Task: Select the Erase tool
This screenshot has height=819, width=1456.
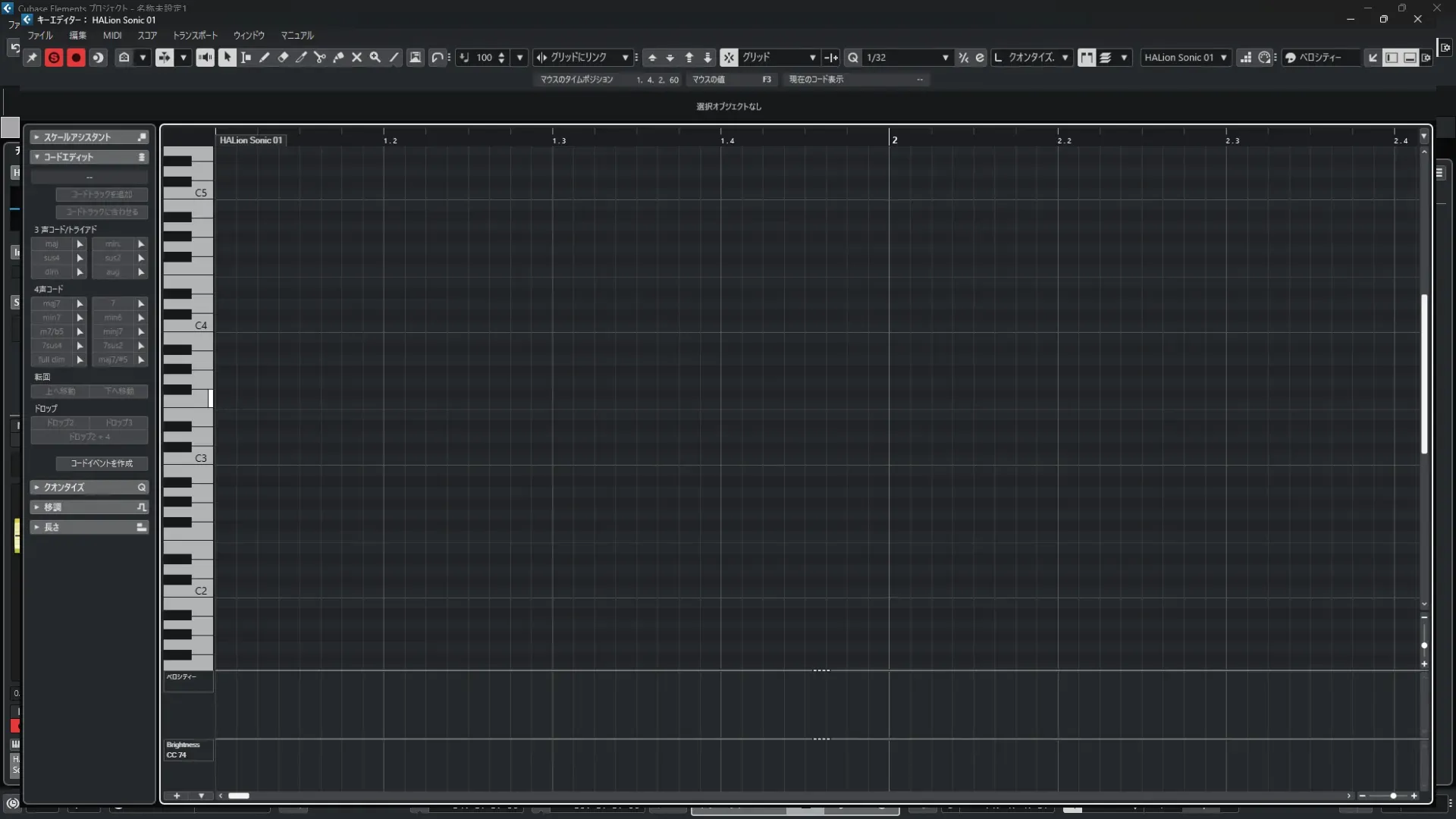Action: 283,58
